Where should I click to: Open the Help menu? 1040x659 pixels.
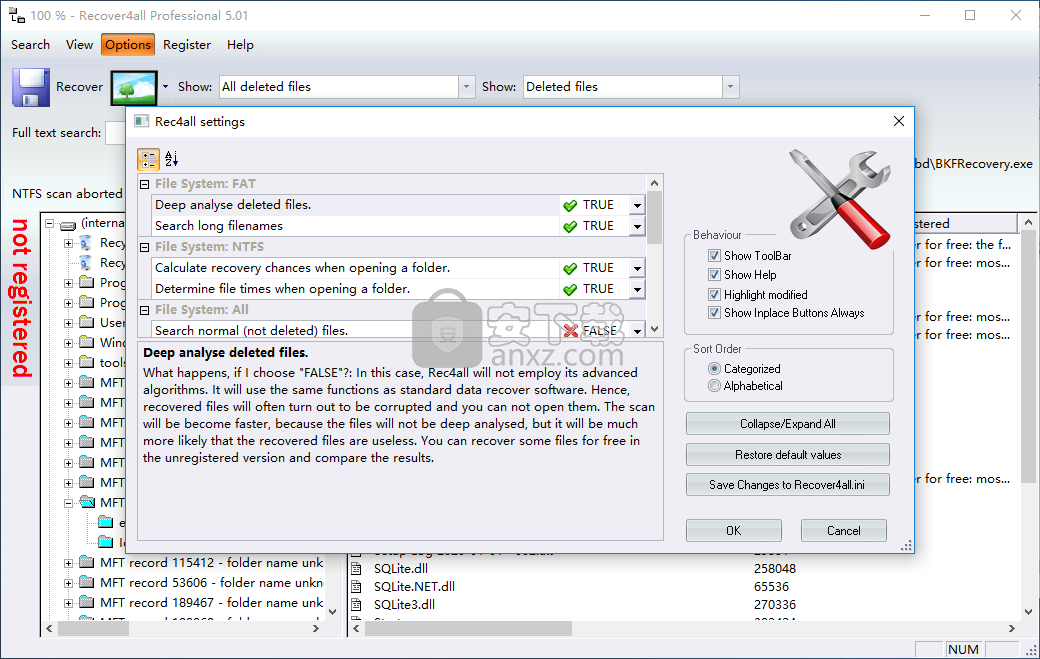(240, 45)
